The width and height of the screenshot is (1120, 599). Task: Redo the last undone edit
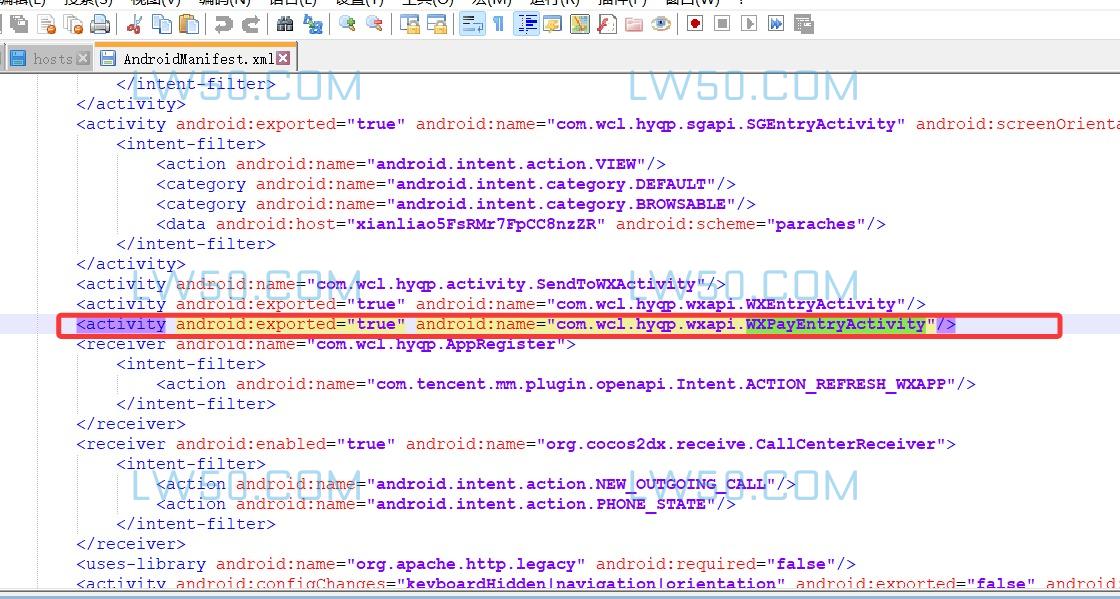[250, 24]
